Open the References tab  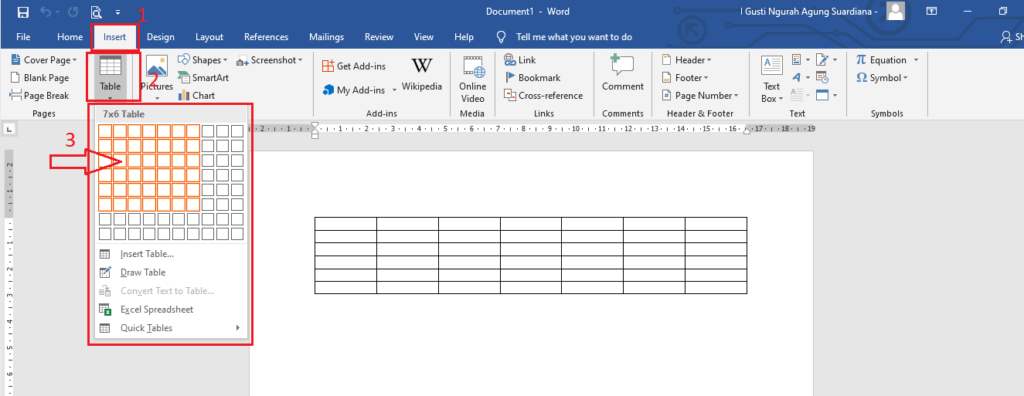266,37
